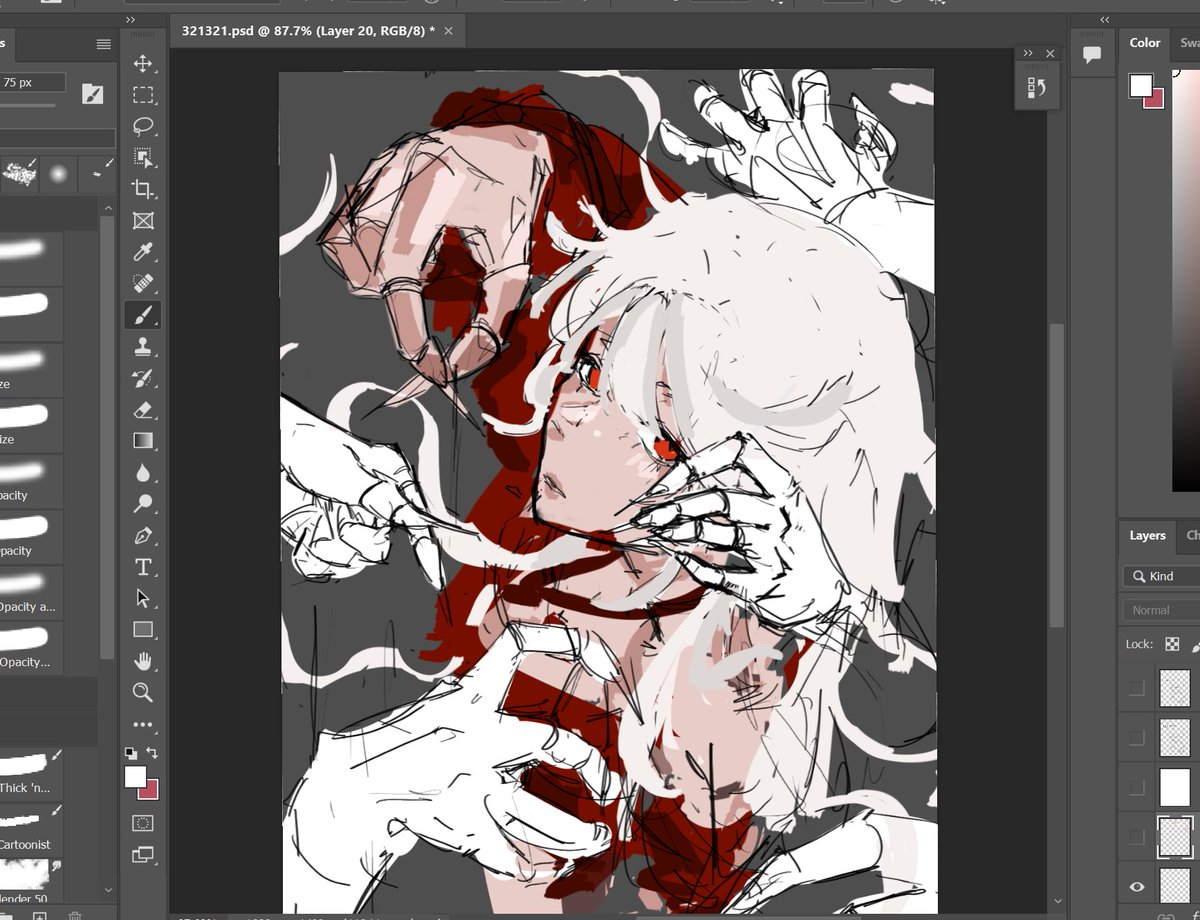Show the currently selected layer
1200x920 pixels.
(1136, 837)
